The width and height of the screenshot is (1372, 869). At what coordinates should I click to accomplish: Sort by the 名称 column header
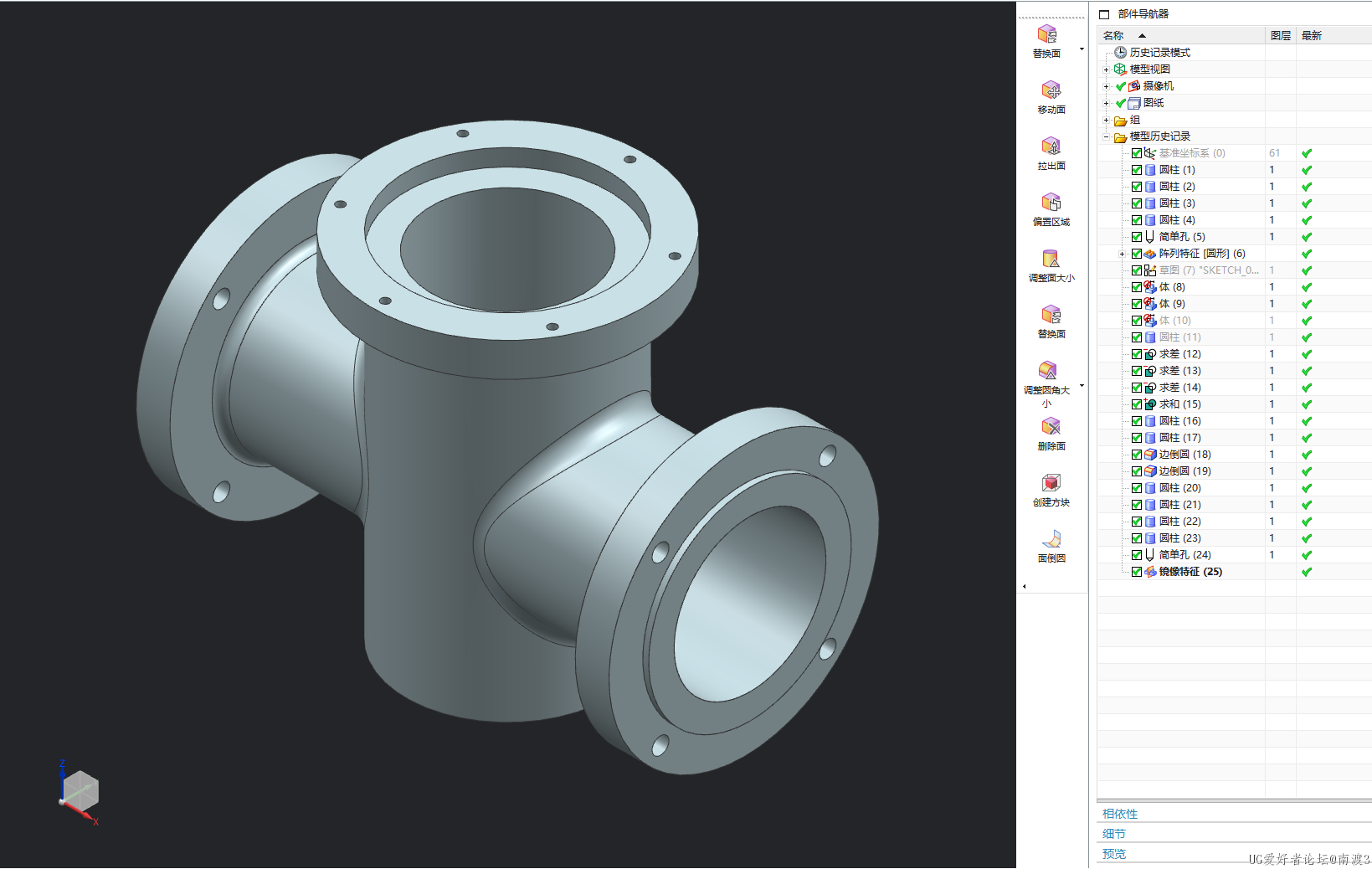(x=1181, y=35)
